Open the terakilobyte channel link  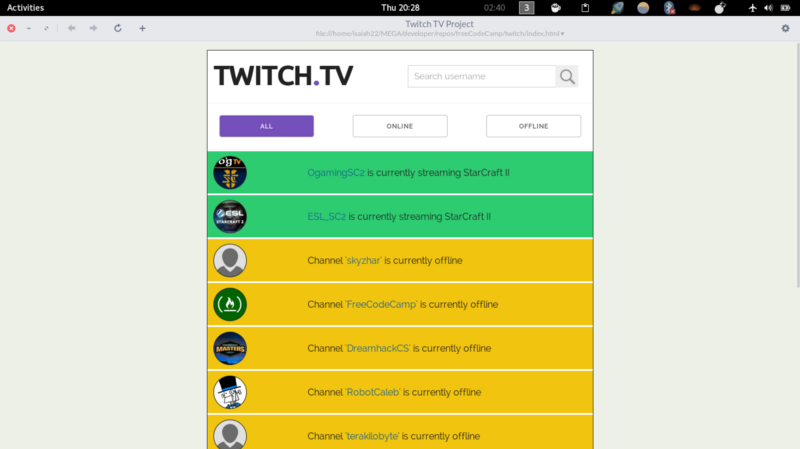[x=372, y=437]
